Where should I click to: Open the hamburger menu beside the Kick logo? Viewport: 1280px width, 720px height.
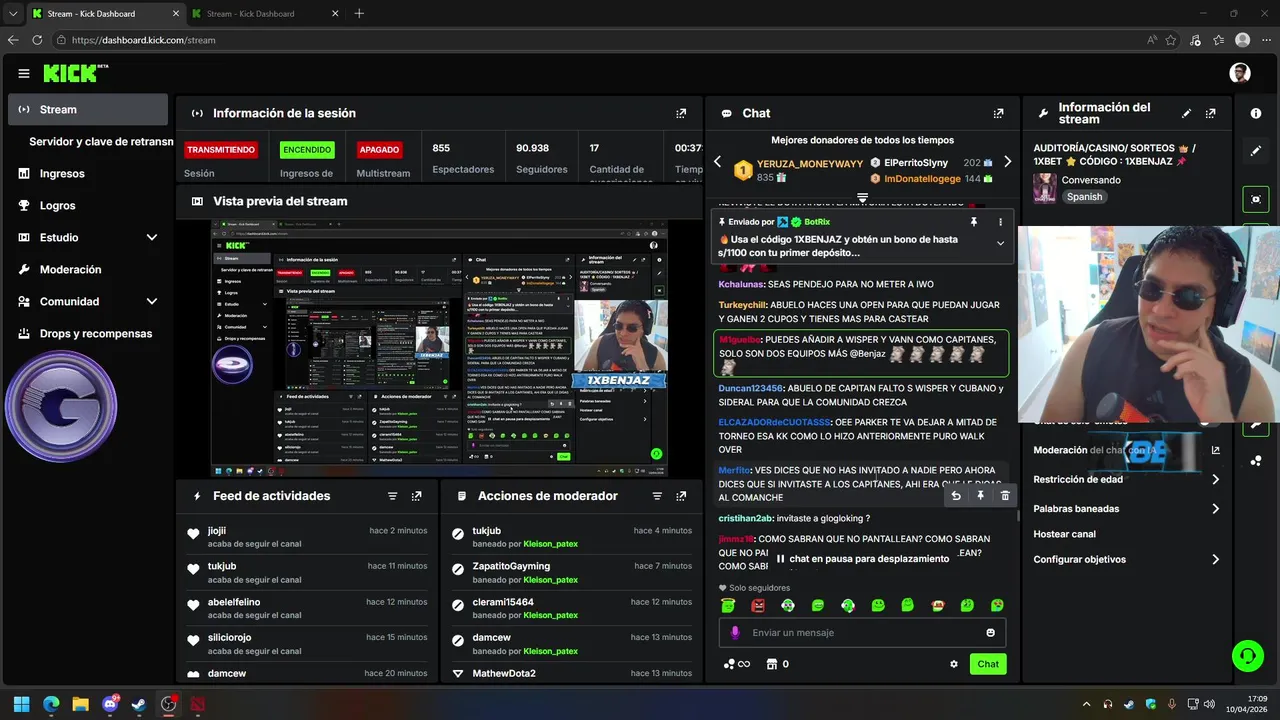(24, 73)
